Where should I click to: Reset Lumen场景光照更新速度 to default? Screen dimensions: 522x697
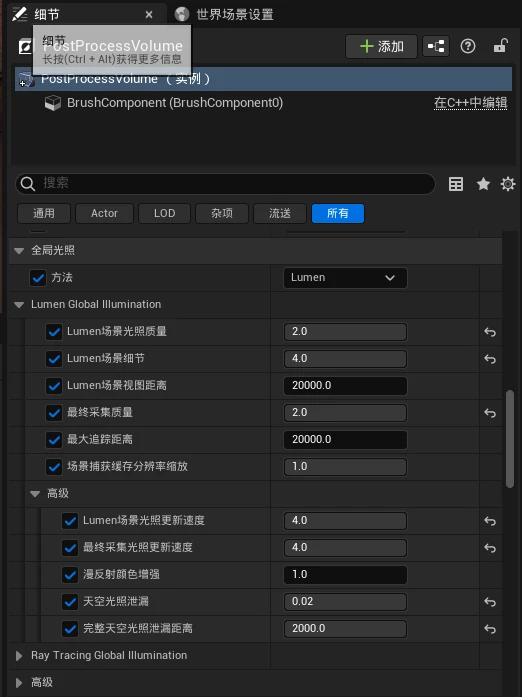490,521
